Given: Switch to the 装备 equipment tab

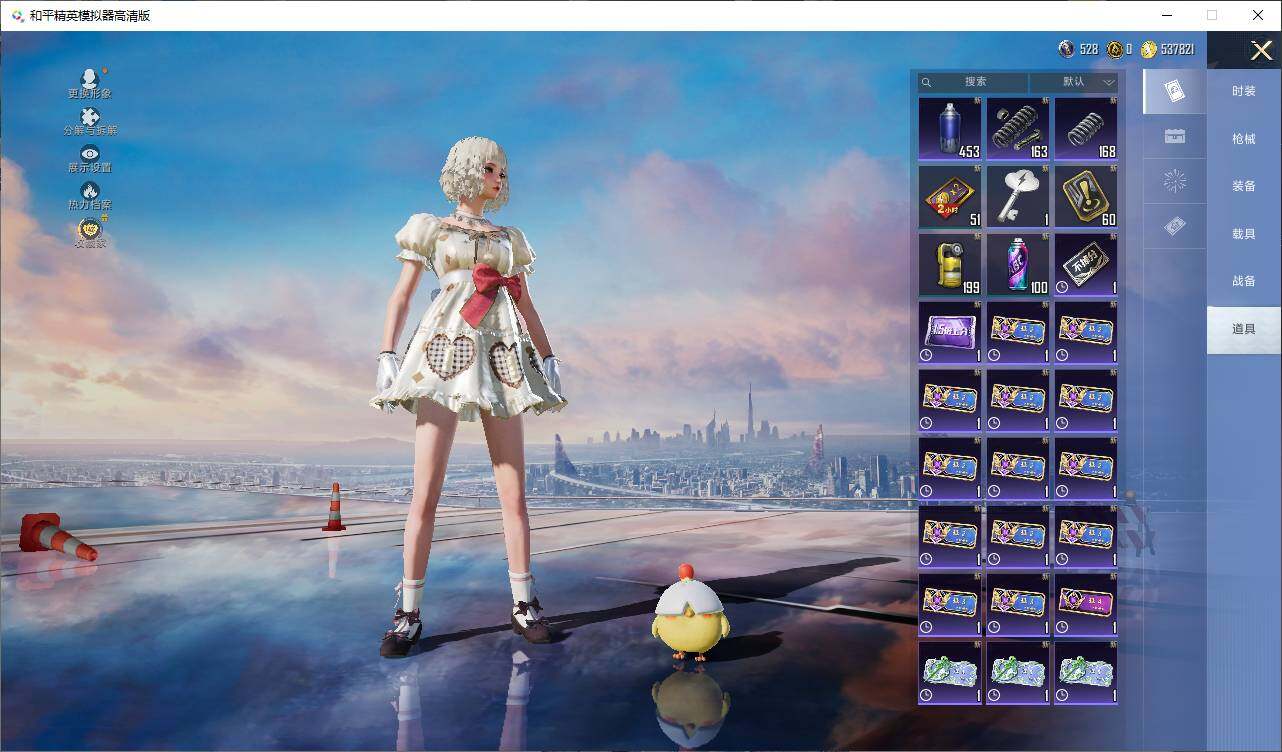Looking at the screenshot, I should [1244, 186].
